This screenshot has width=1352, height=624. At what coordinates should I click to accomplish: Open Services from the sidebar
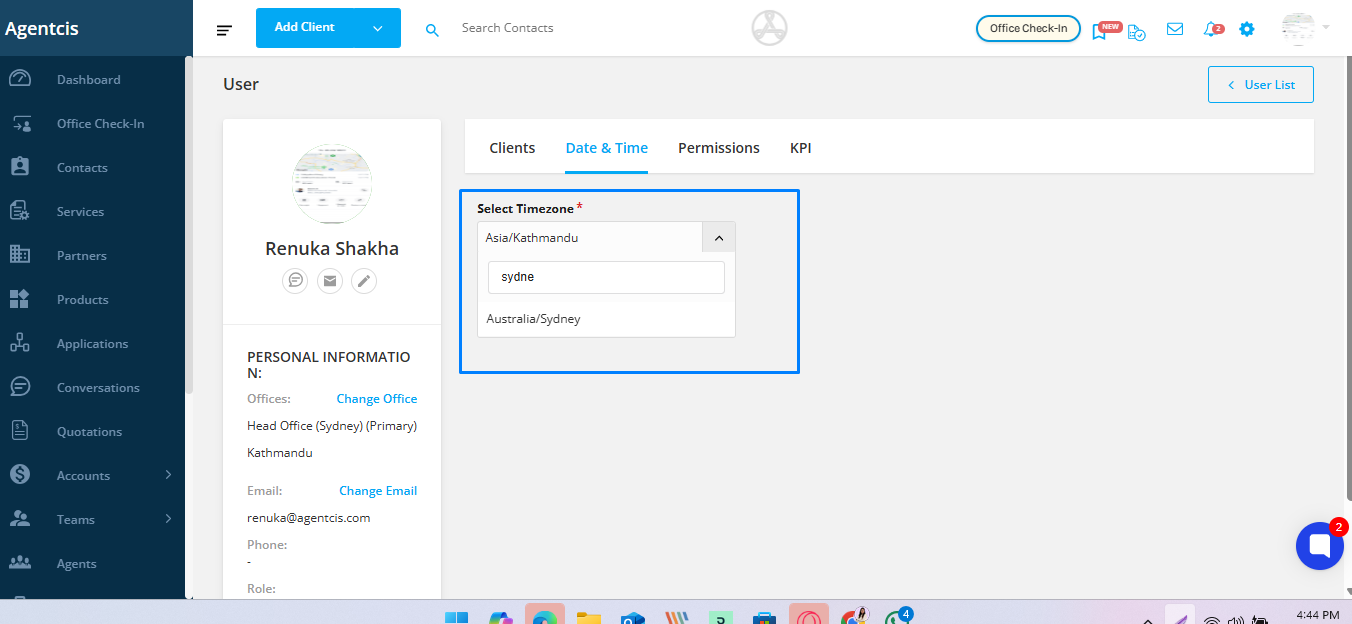pyautogui.click(x=80, y=212)
